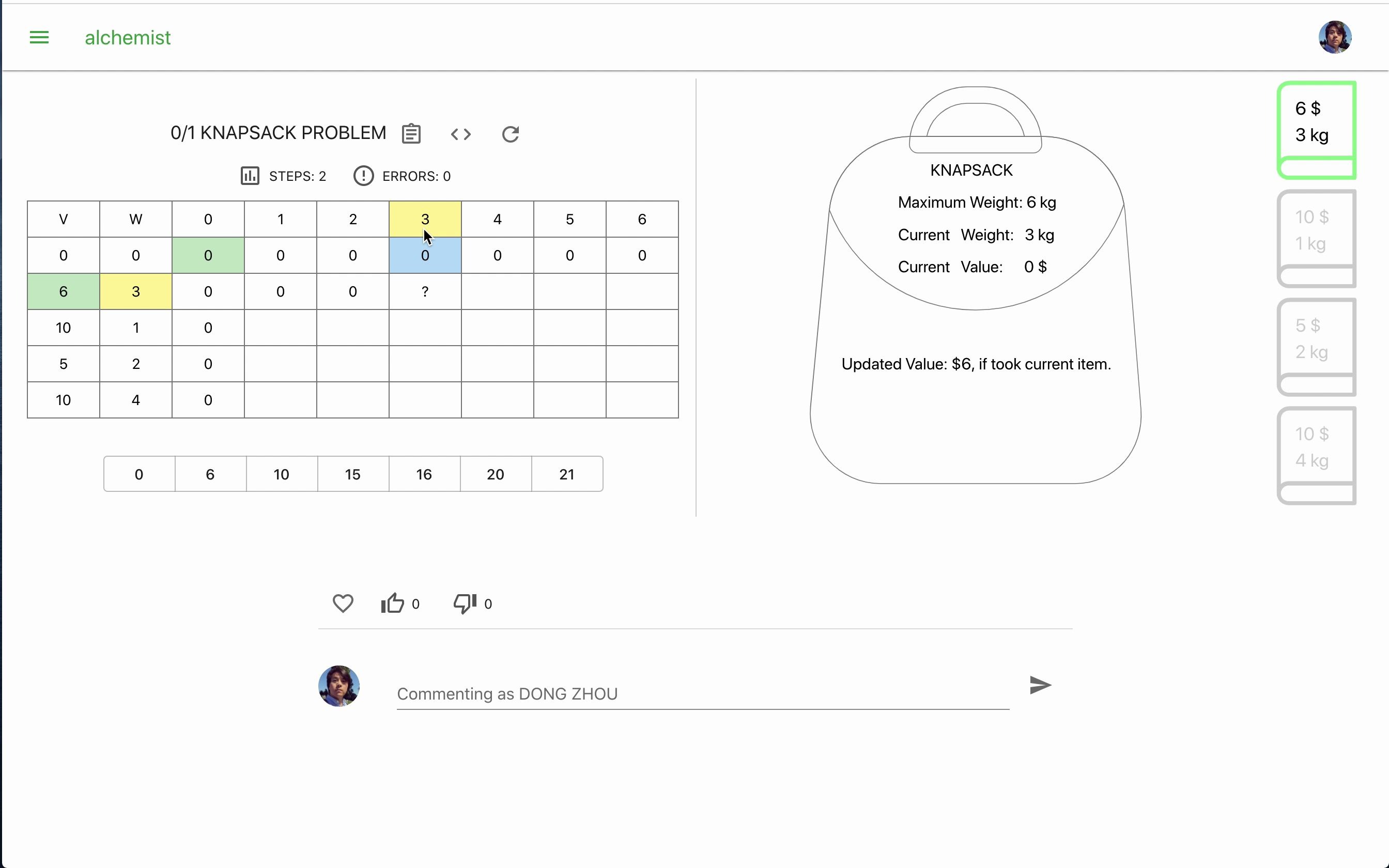This screenshot has width=1389, height=868.
Task: Choose answer 0 from the options
Action: point(139,474)
